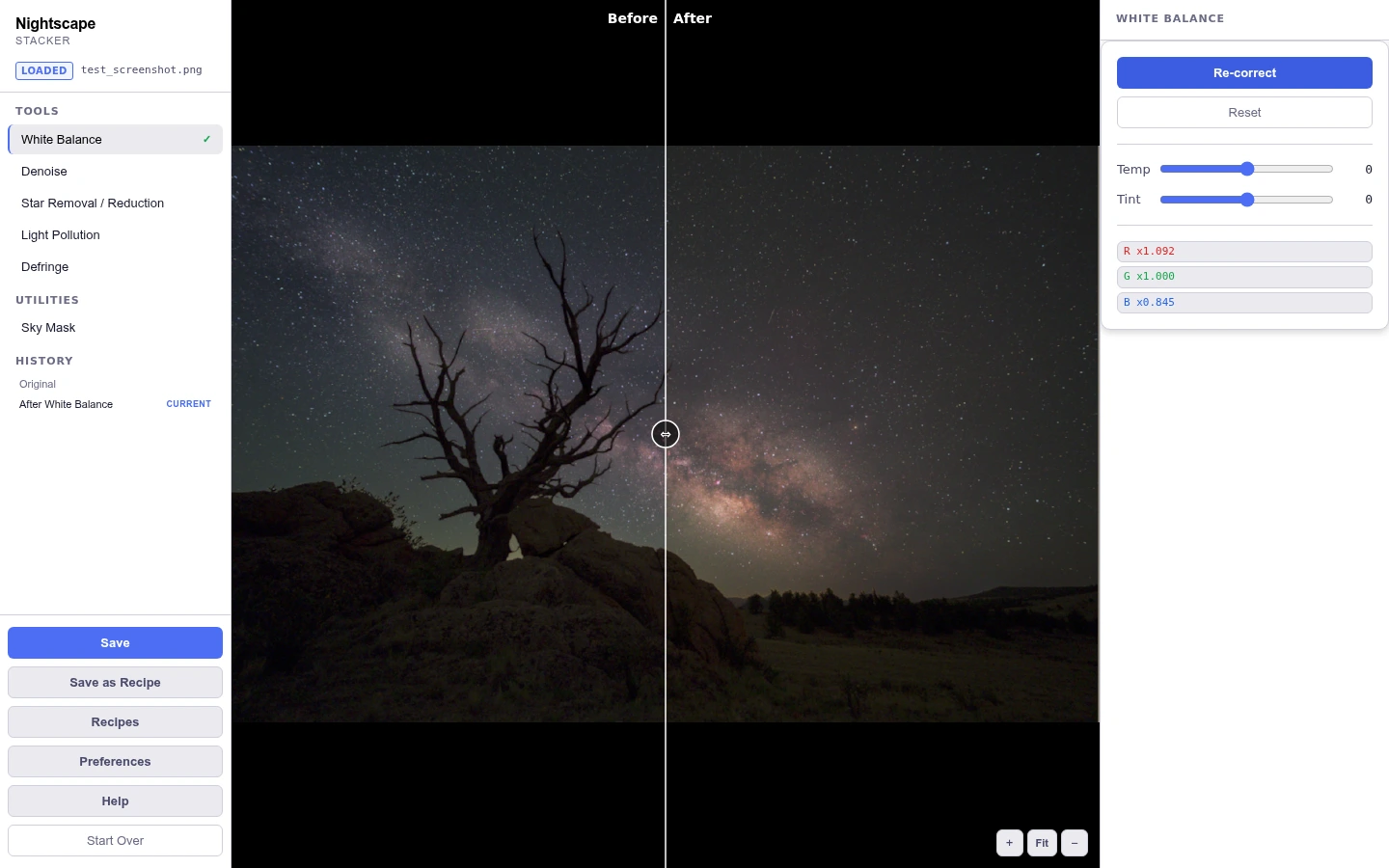This screenshot has width=1389, height=868.
Task: Click Start Over
Action: point(115,841)
